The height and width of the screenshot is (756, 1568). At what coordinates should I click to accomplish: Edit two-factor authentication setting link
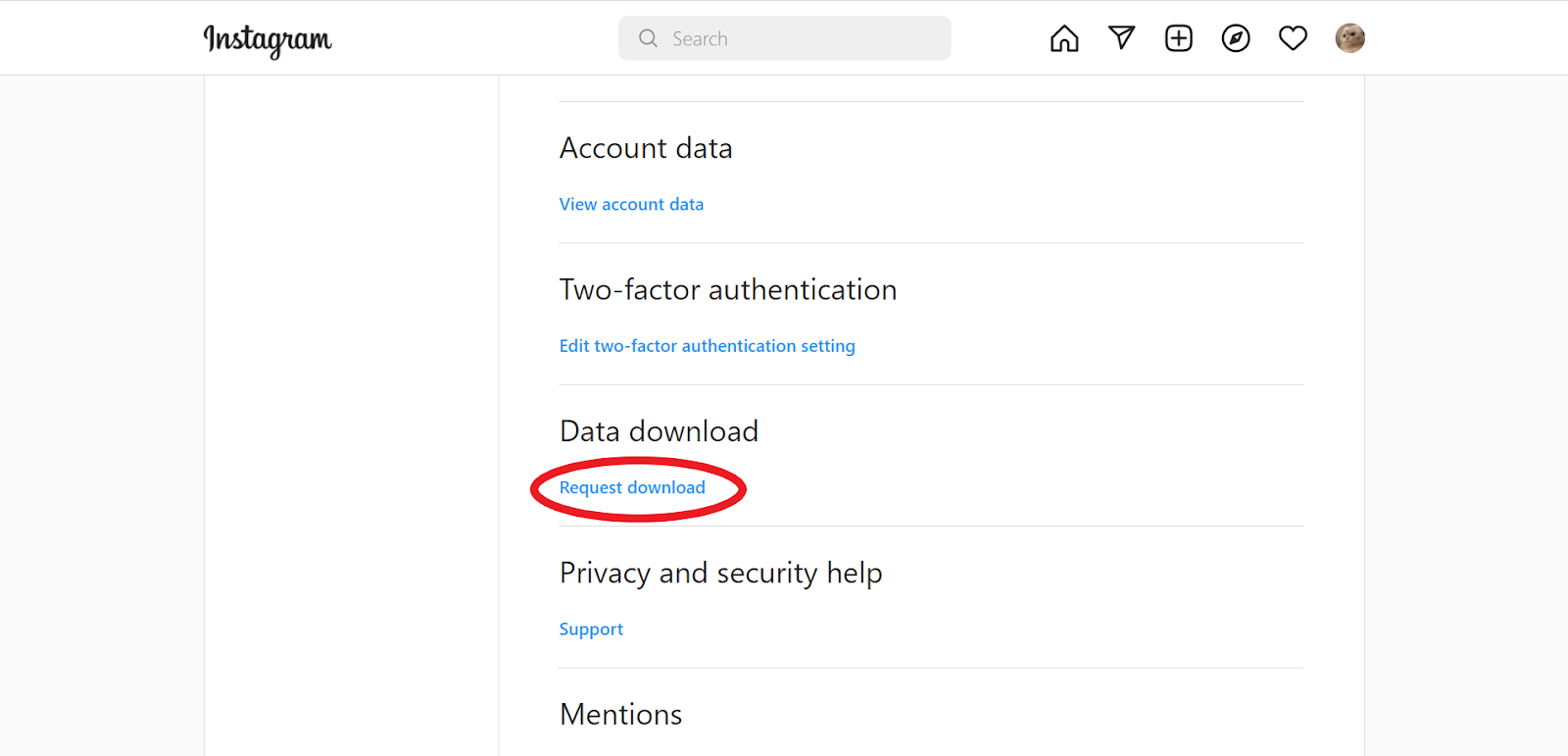pos(707,346)
